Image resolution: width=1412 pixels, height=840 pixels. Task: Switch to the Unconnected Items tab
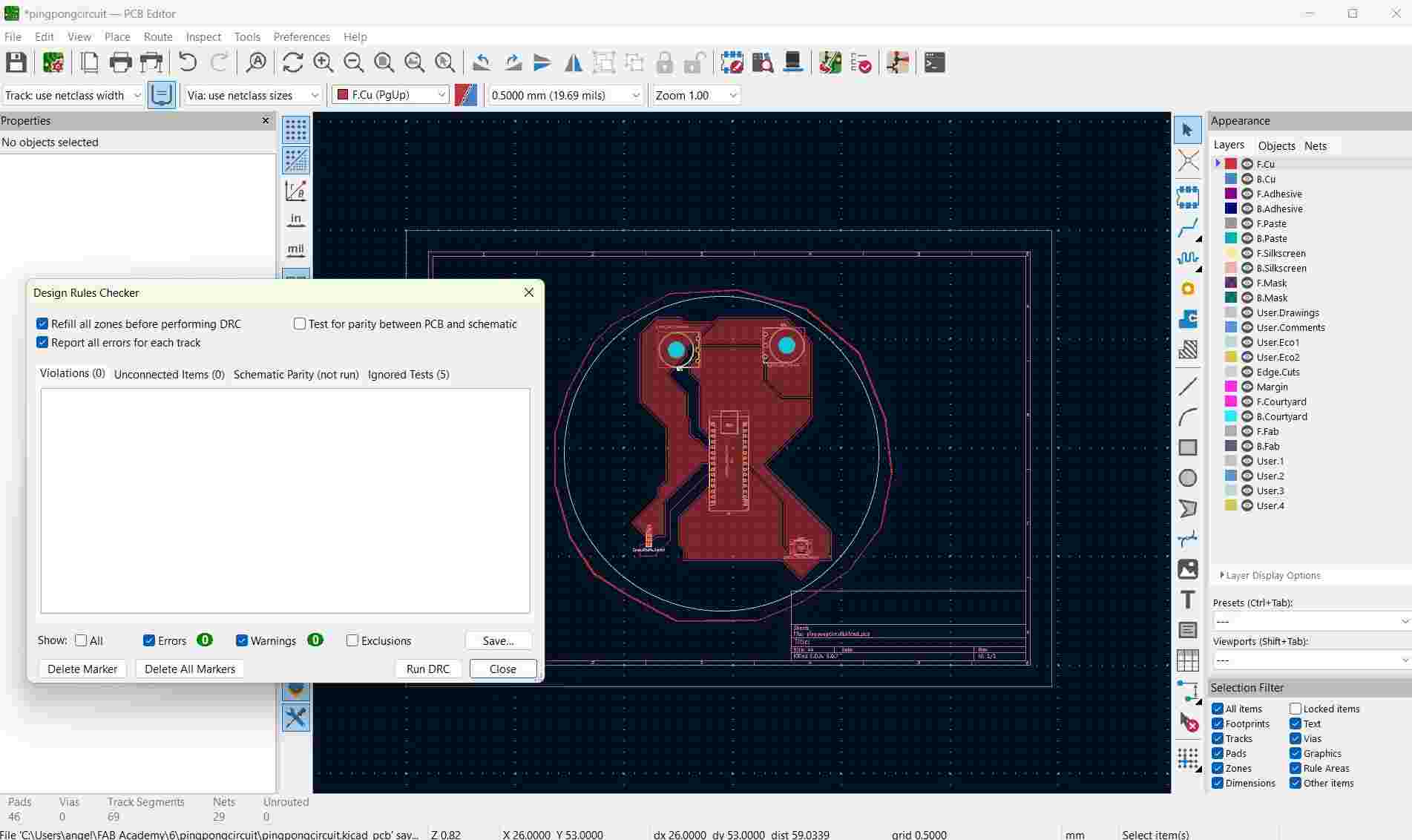click(169, 375)
